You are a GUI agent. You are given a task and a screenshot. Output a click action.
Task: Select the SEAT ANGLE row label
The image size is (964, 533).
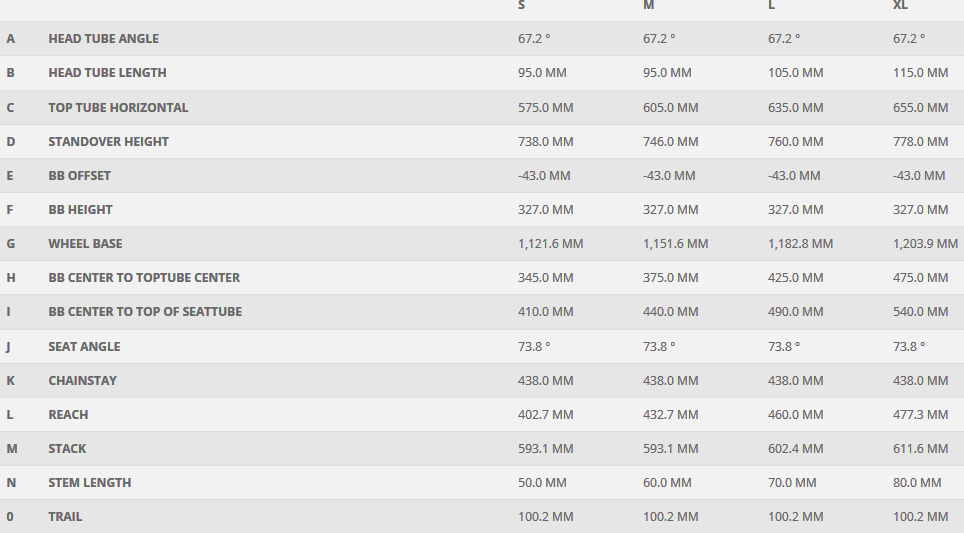tap(84, 346)
